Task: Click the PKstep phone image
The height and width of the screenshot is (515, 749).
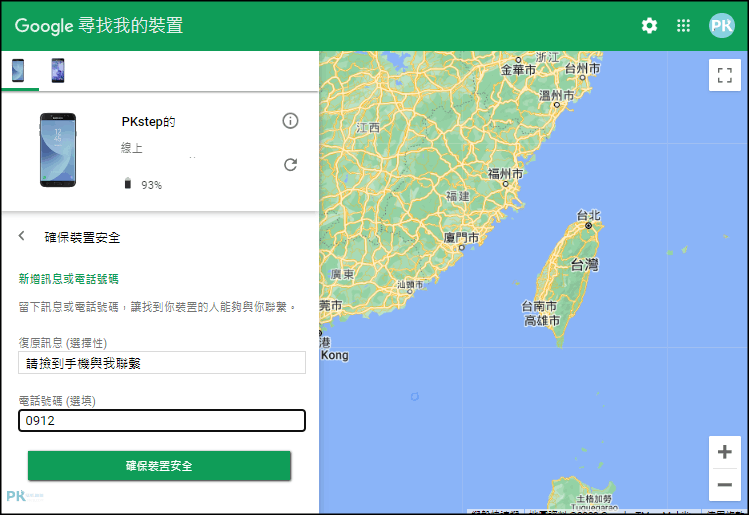Action: point(58,150)
